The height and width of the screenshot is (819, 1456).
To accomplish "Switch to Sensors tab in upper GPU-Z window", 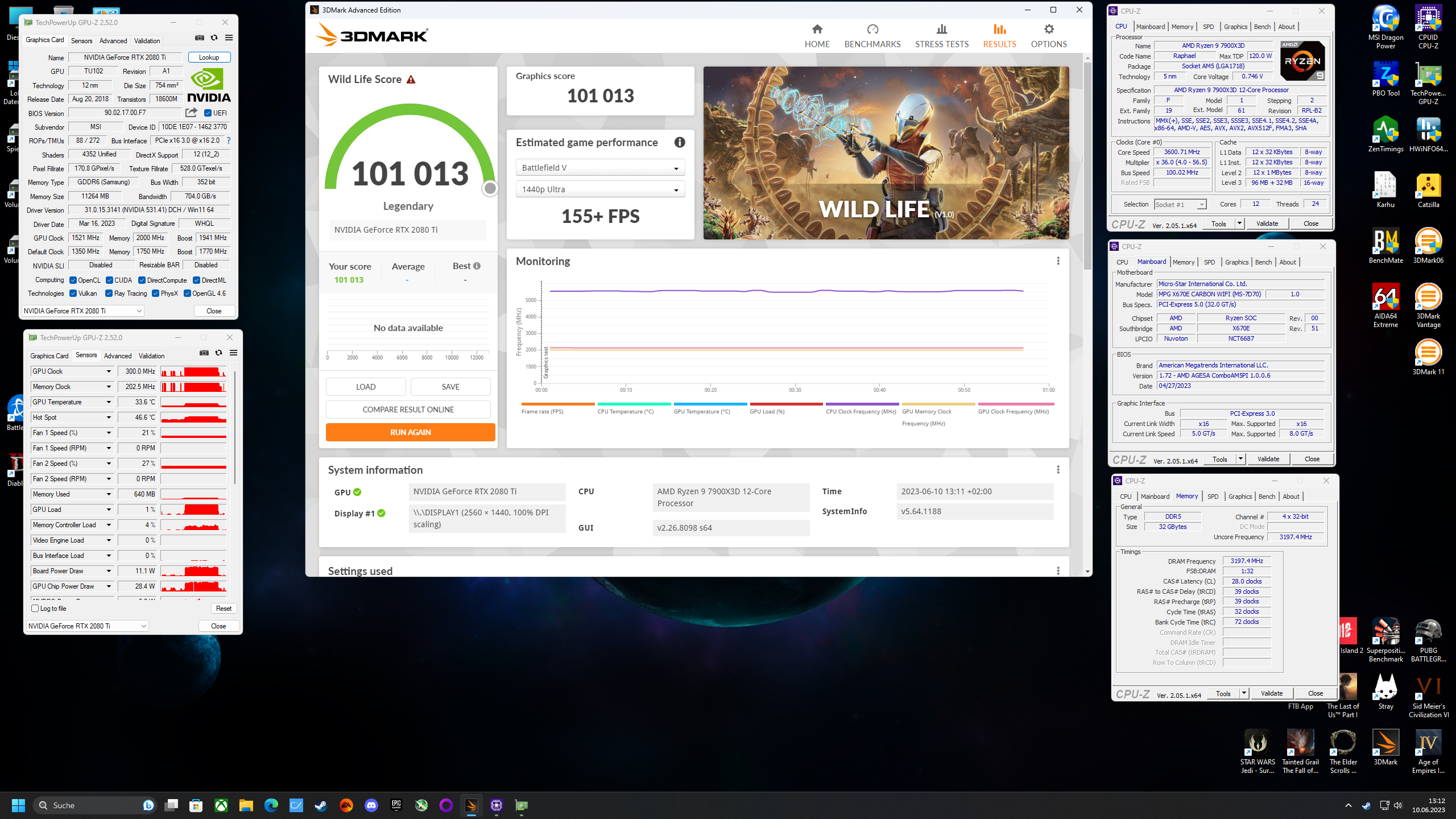I will pyautogui.click(x=81, y=41).
